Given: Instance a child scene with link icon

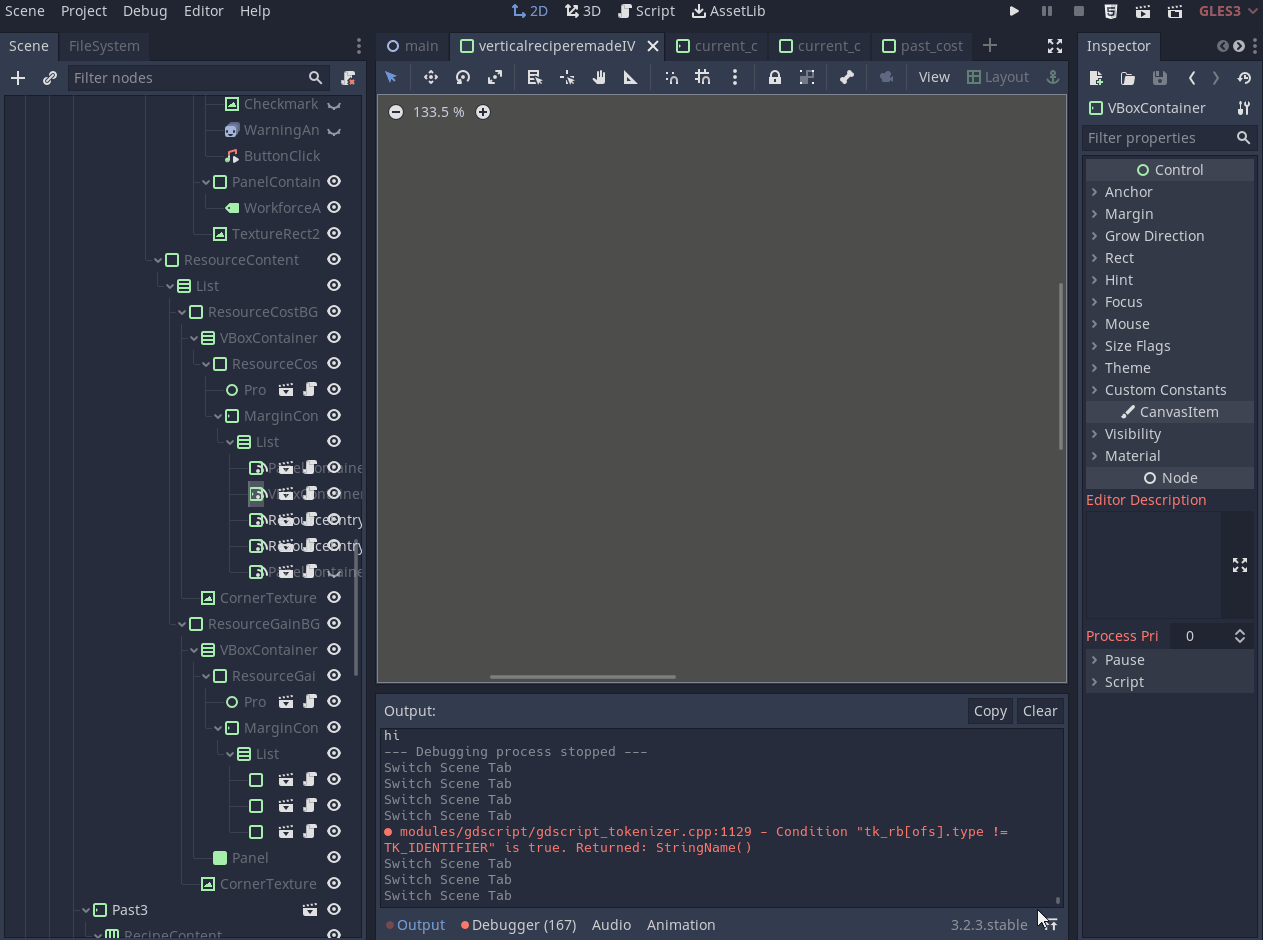Looking at the screenshot, I should coord(50,78).
